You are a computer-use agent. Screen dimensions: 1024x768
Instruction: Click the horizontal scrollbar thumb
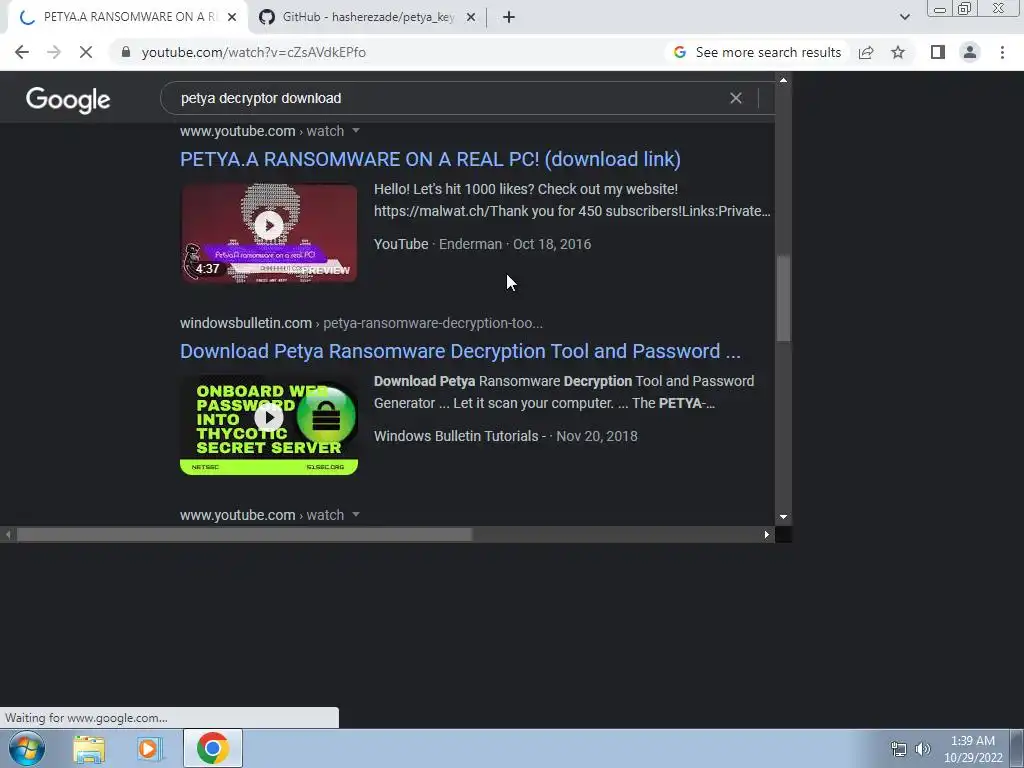pyautogui.click(x=244, y=535)
